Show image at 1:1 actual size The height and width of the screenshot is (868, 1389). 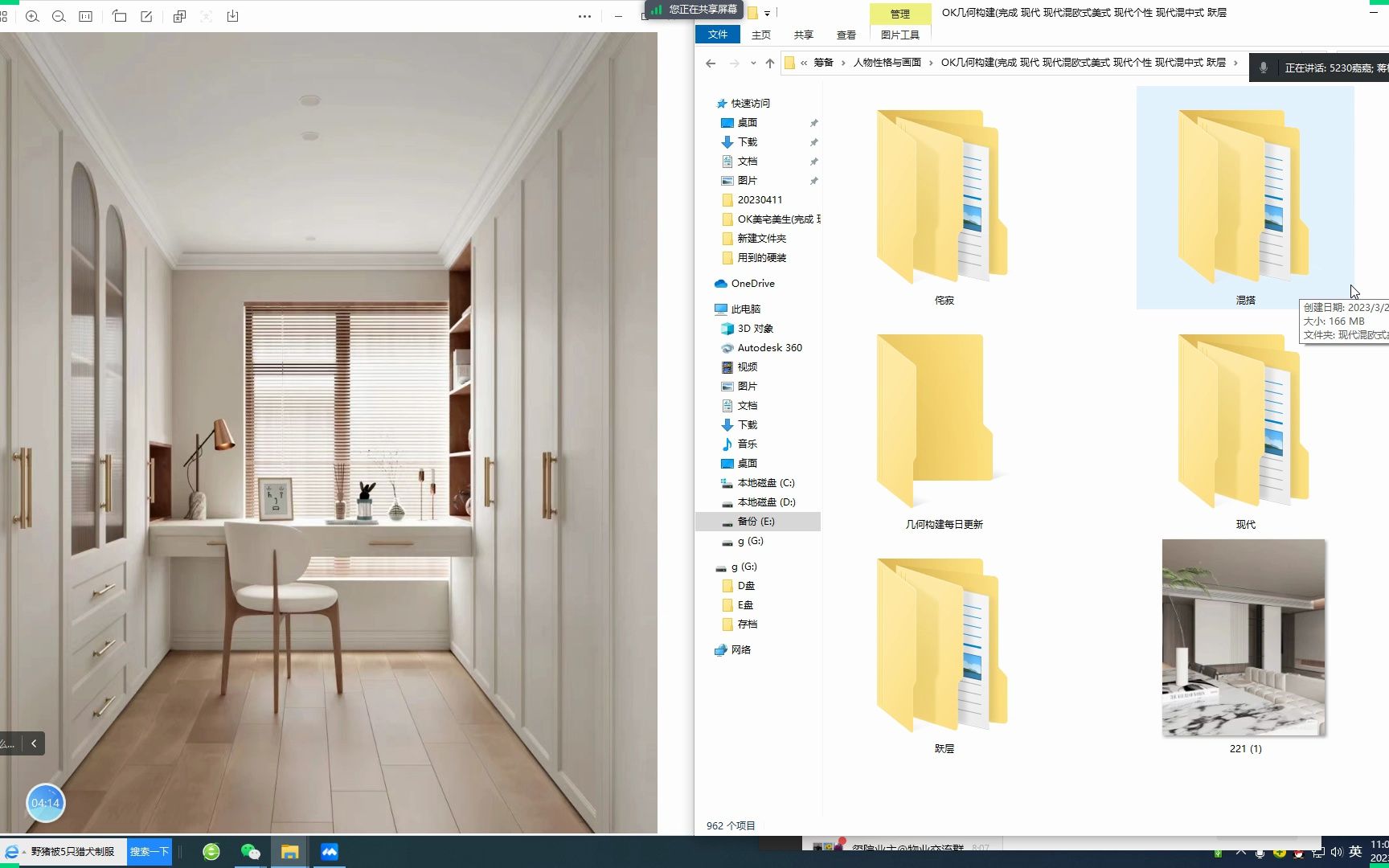pos(85,16)
